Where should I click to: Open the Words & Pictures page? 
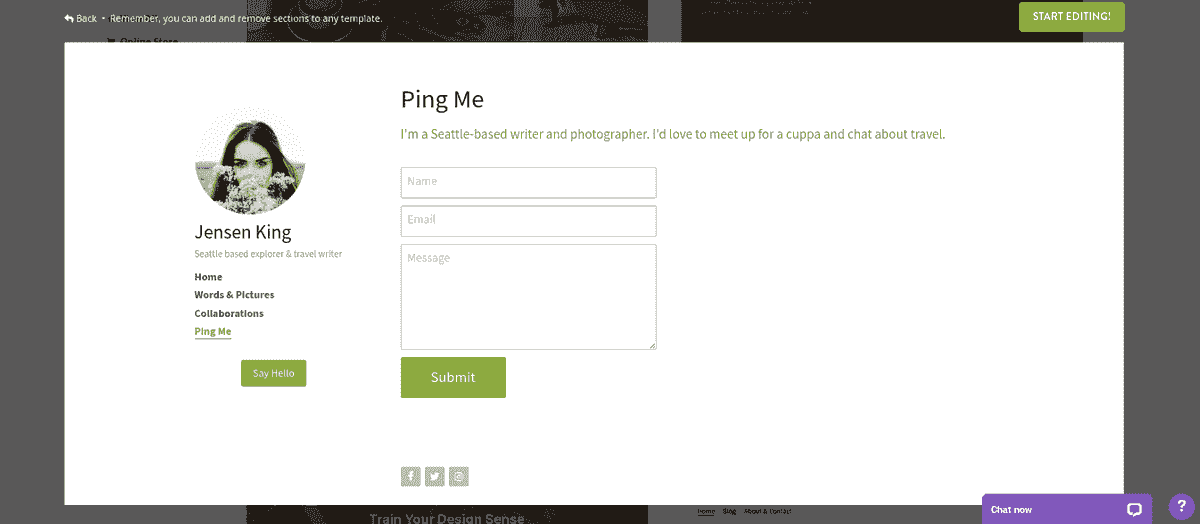234,295
